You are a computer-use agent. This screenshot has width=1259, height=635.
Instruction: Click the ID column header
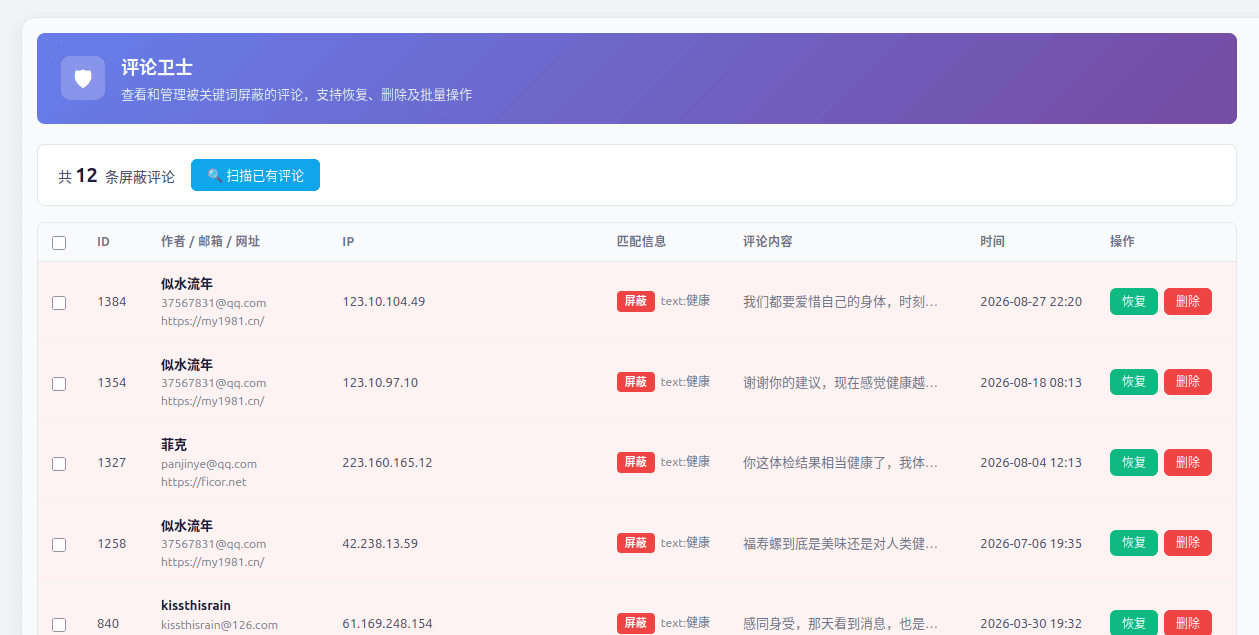click(x=103, y=242)
